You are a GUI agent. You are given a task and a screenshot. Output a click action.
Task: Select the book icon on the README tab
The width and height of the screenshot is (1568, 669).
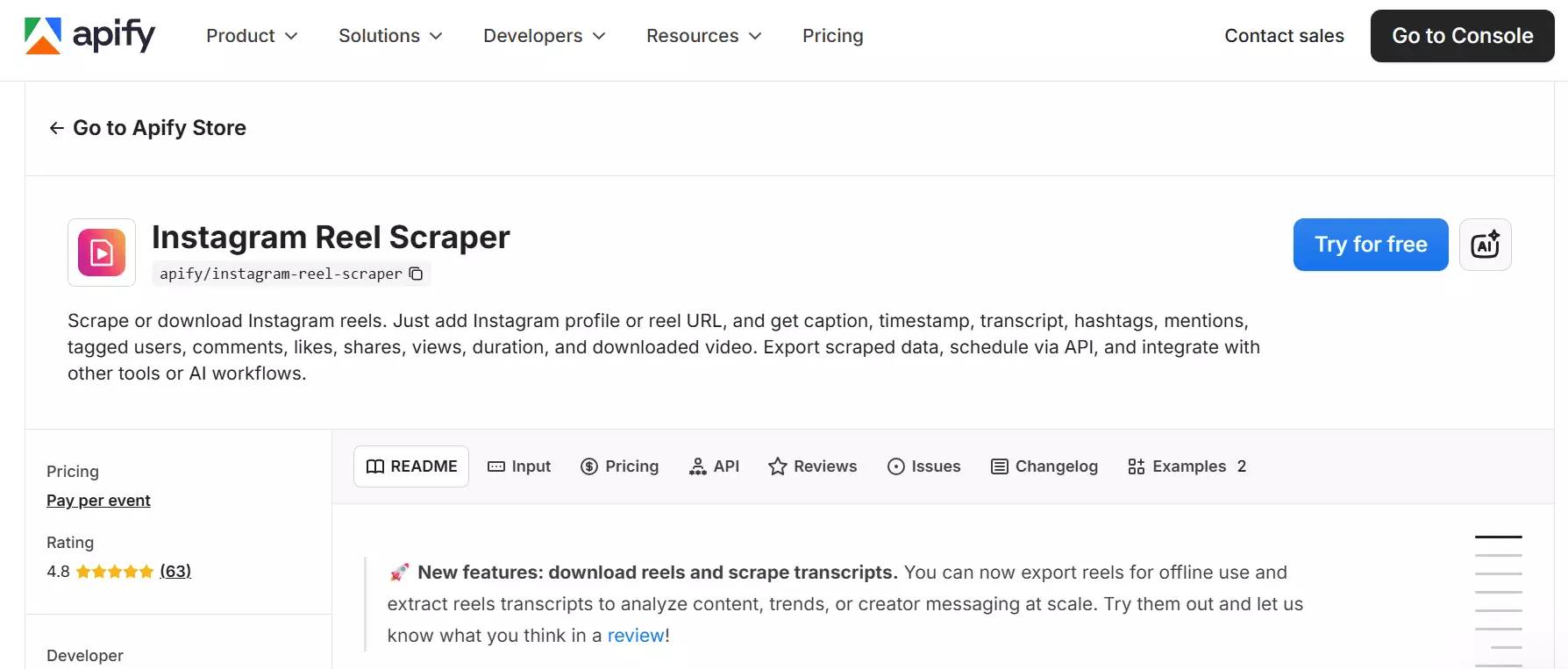(374, 466)
